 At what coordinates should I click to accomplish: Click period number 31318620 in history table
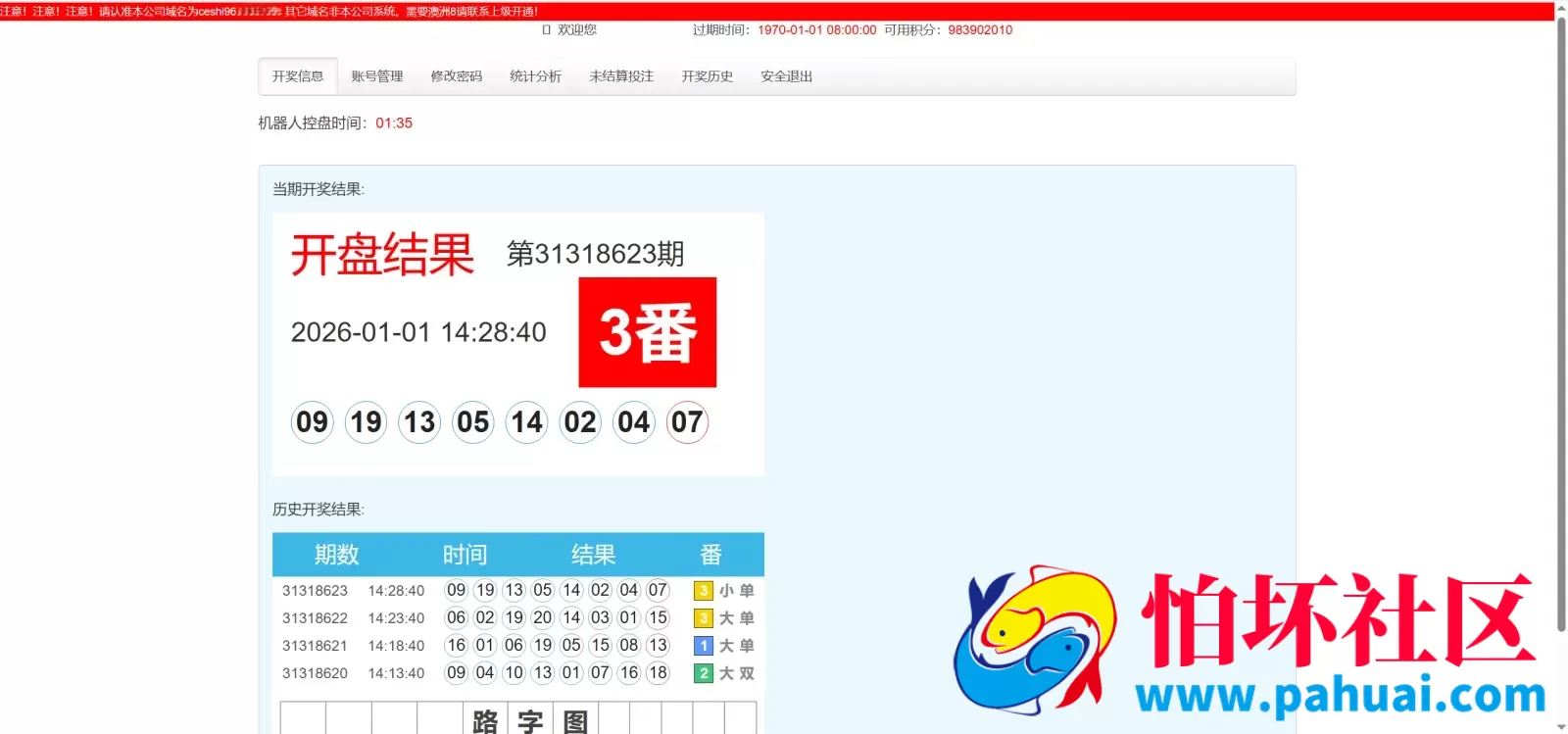click(x=315, y=673)
